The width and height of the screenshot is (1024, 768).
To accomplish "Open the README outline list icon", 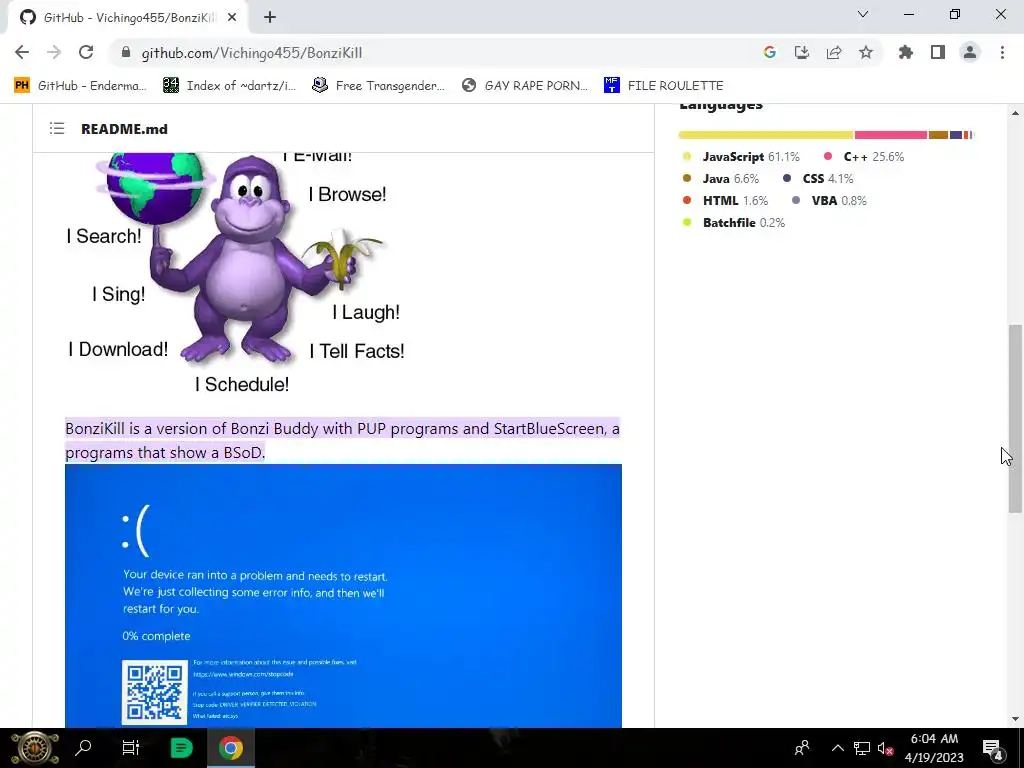I will click(x=57, y=129).
